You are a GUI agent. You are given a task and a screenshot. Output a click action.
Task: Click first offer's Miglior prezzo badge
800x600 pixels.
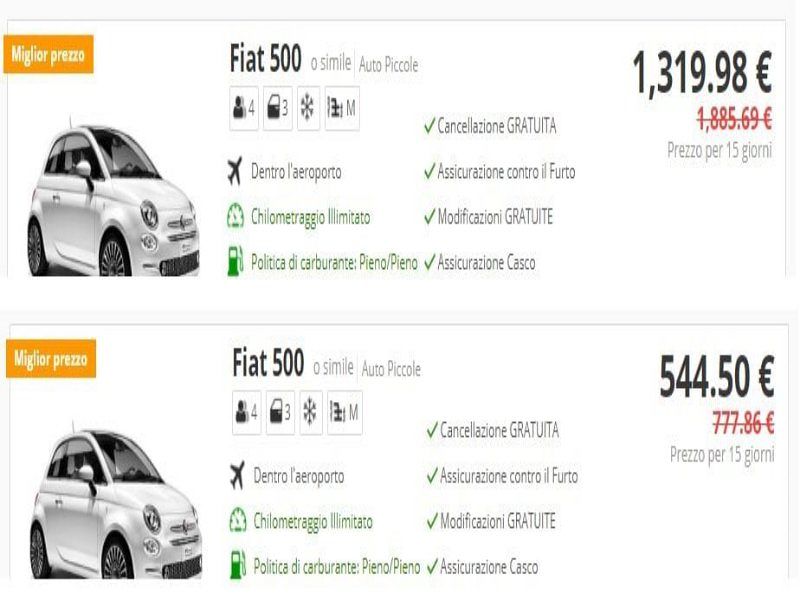pos(50,55)
